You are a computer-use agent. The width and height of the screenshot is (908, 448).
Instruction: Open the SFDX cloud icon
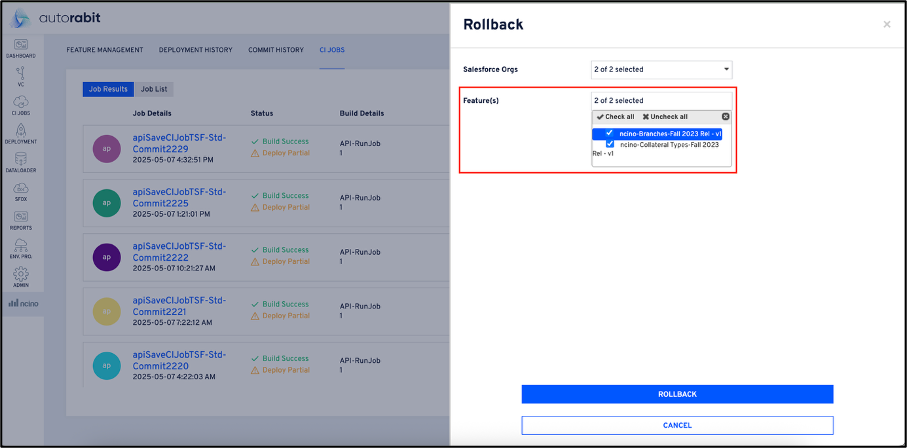(x=21, y=191)
